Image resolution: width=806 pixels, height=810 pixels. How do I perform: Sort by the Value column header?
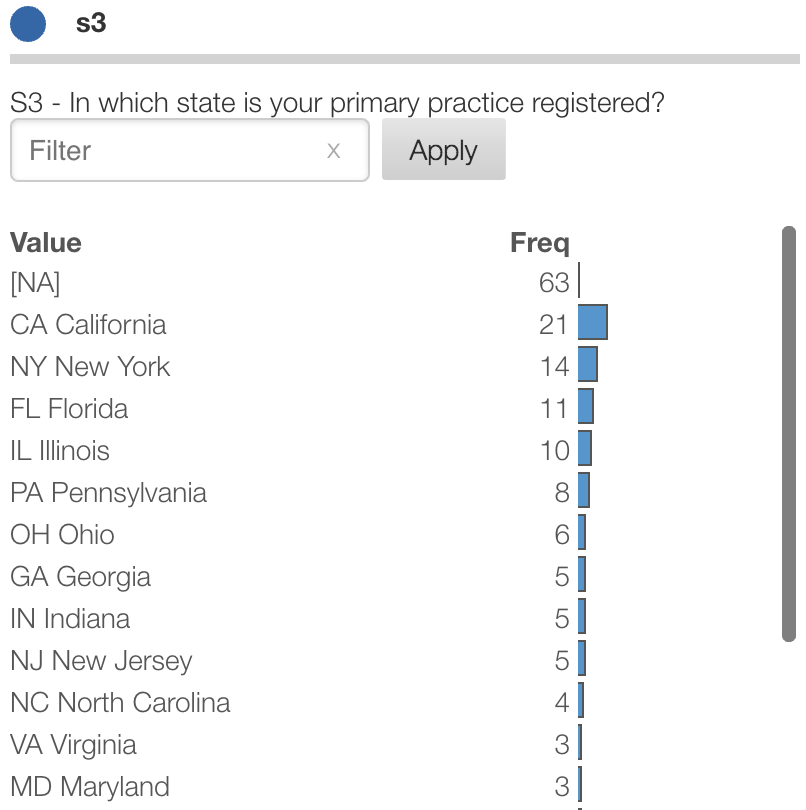tap(46, 243)
